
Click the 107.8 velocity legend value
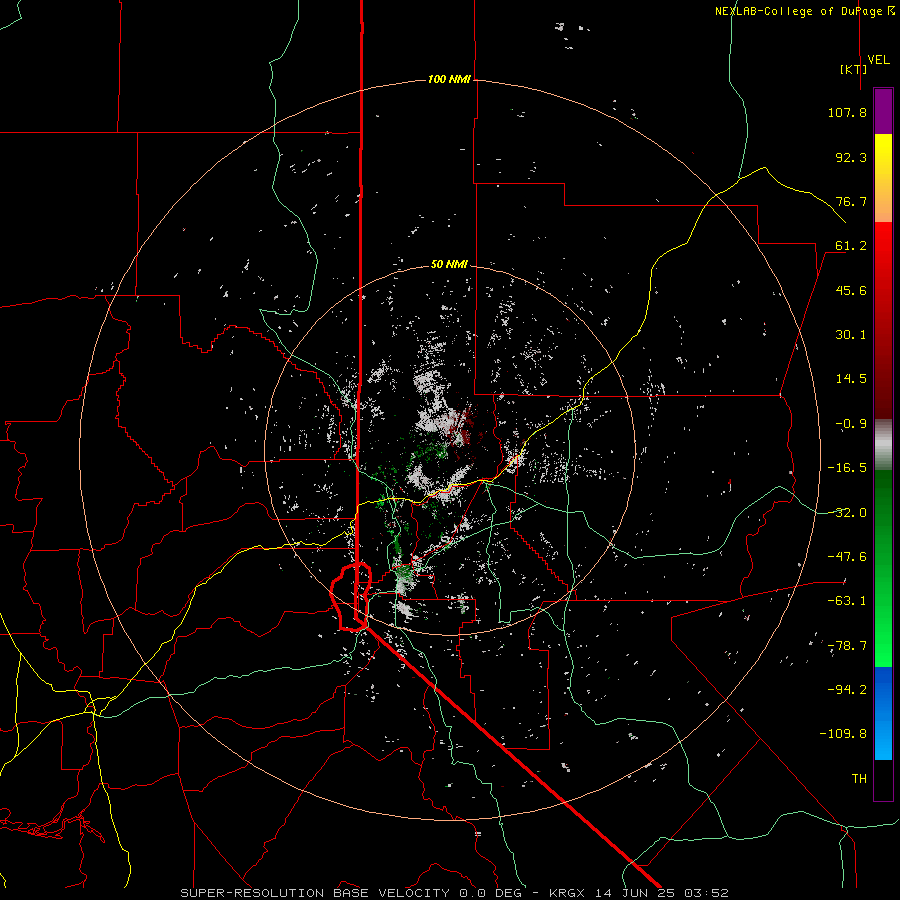847,112
